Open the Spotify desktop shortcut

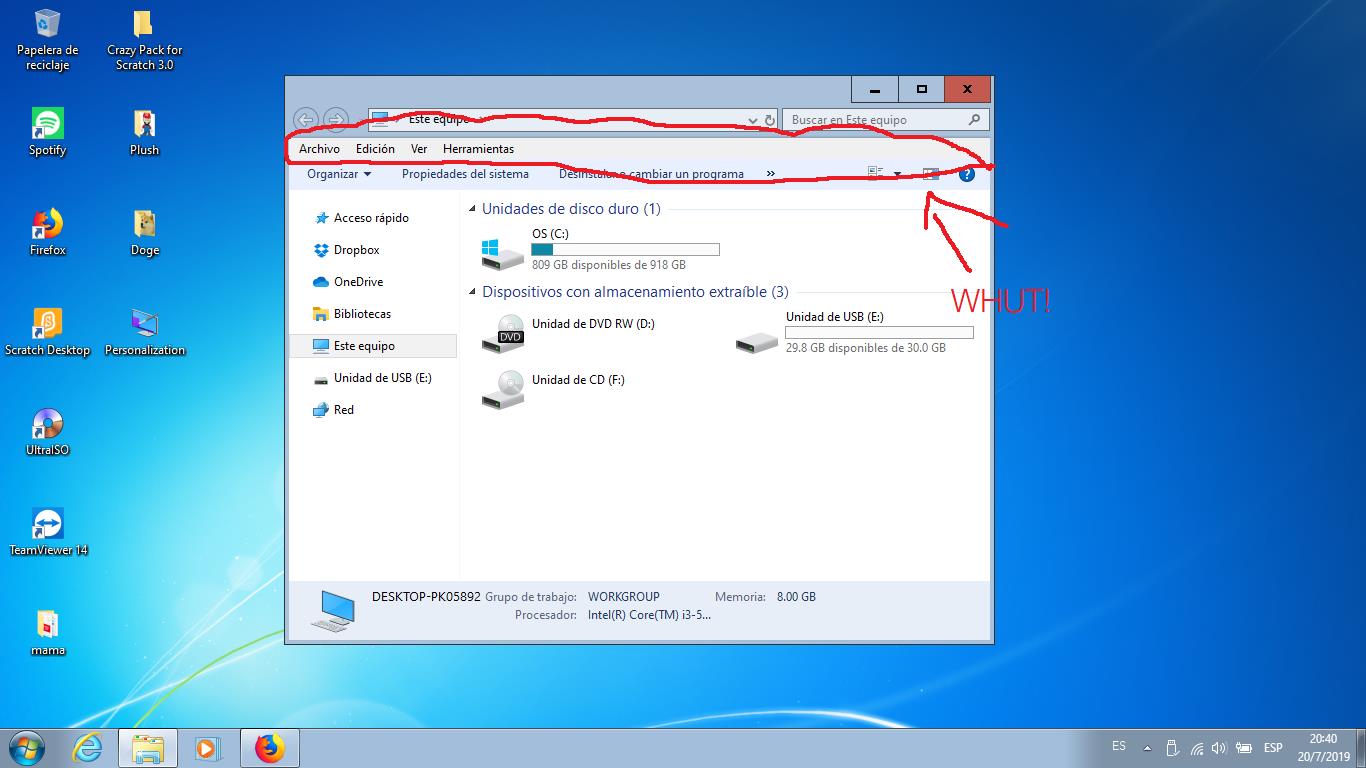click(x=47, y=132)
